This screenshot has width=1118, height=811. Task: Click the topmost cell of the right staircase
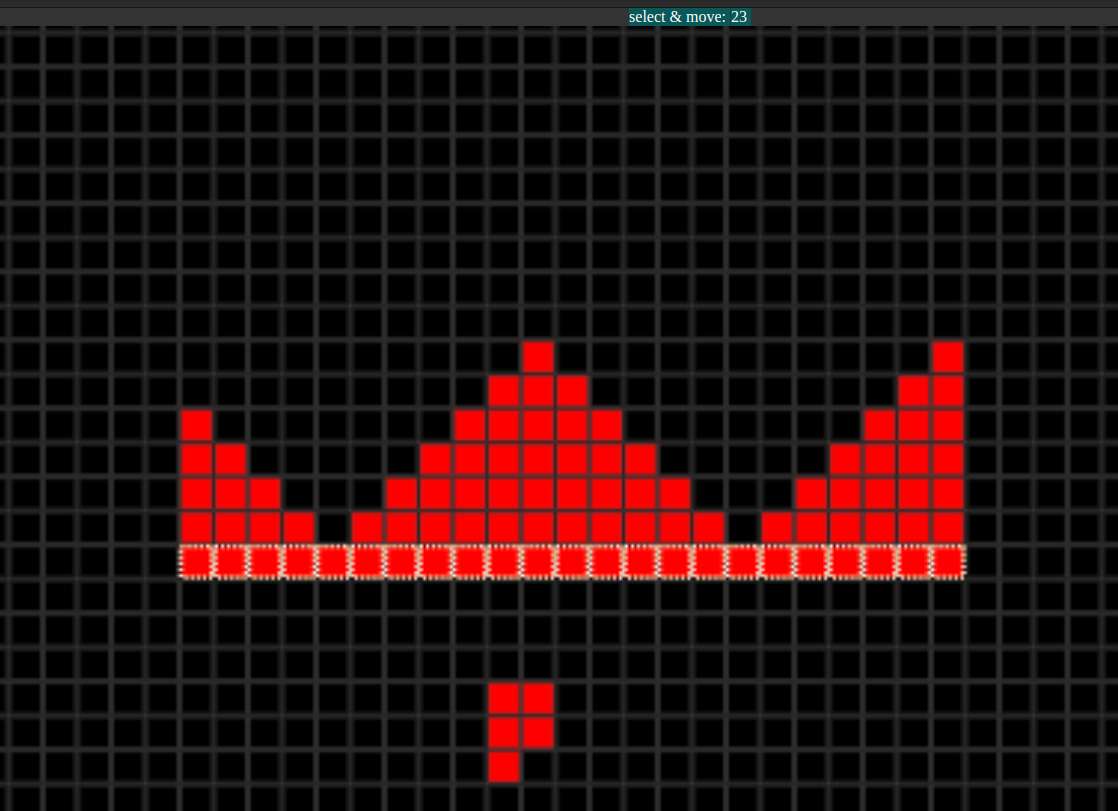[948, 357]
